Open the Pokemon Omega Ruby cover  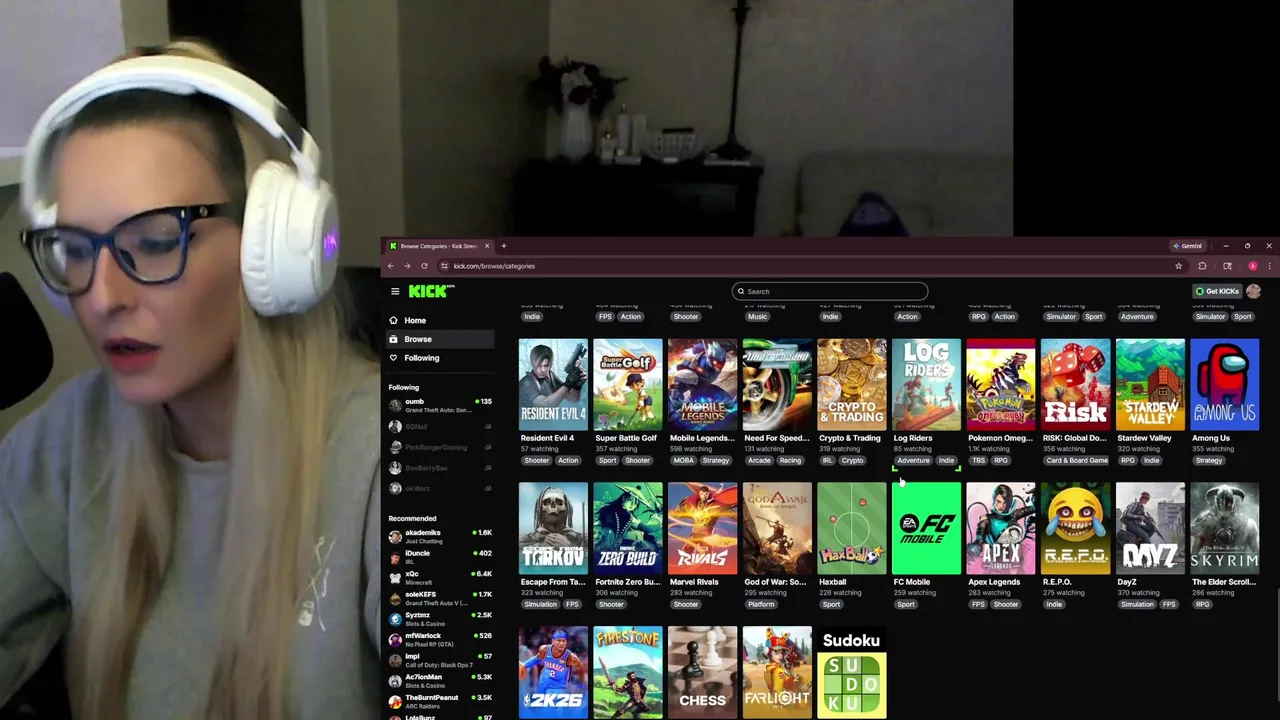point(1001,385)
